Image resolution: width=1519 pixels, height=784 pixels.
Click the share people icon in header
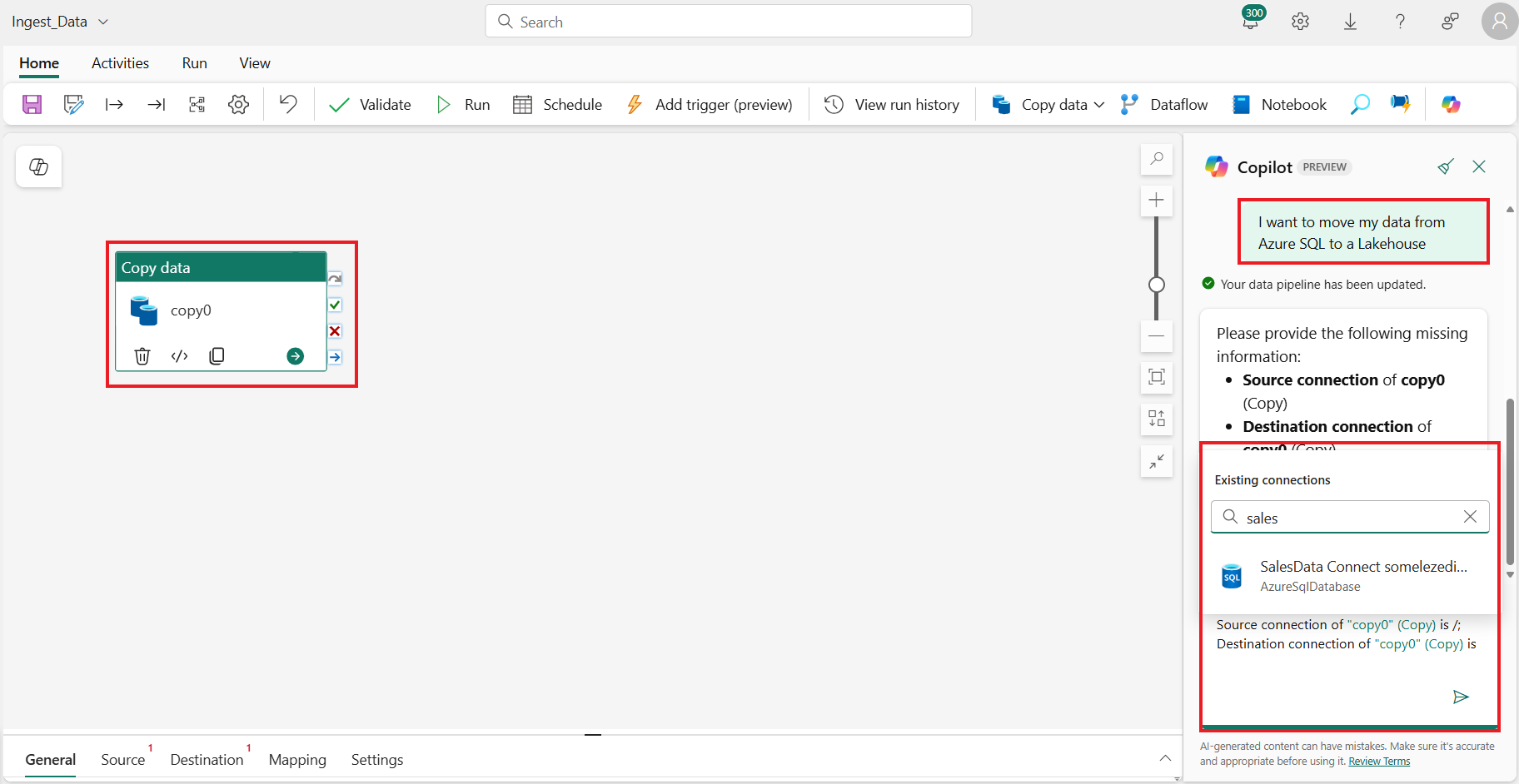(1450, 22)
